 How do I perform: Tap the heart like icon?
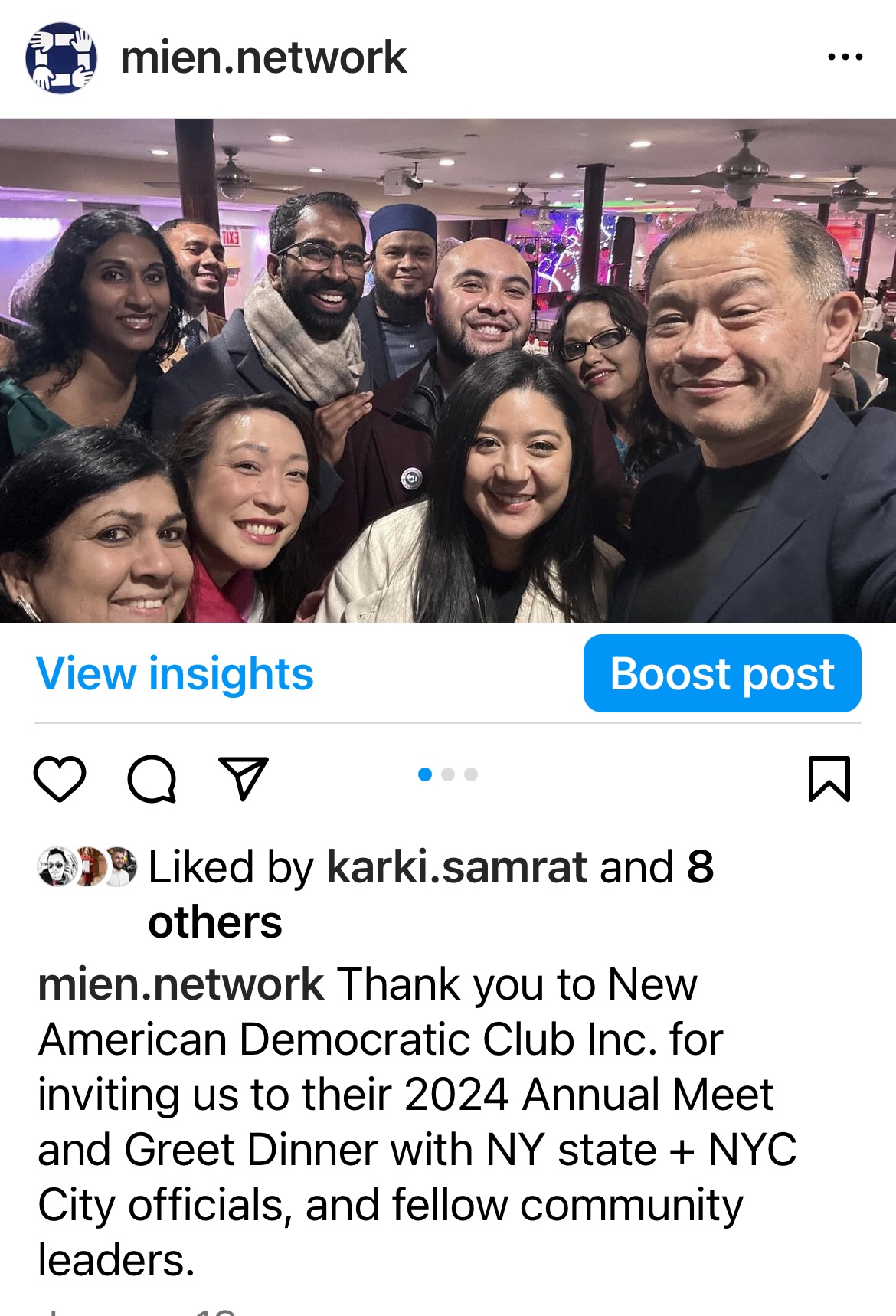[60, 778]
